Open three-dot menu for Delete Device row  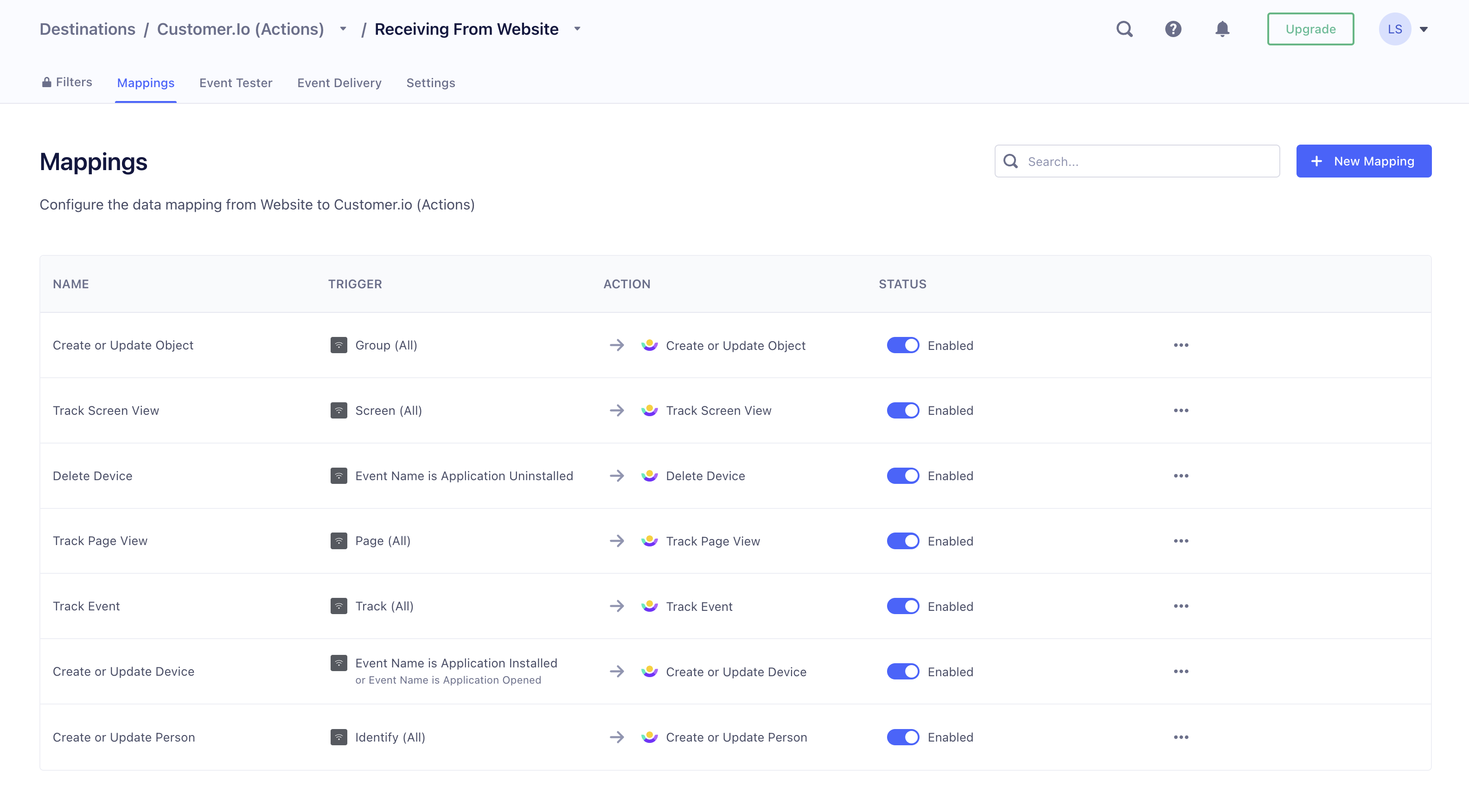pyautogui.click(x=1181, y=476)
